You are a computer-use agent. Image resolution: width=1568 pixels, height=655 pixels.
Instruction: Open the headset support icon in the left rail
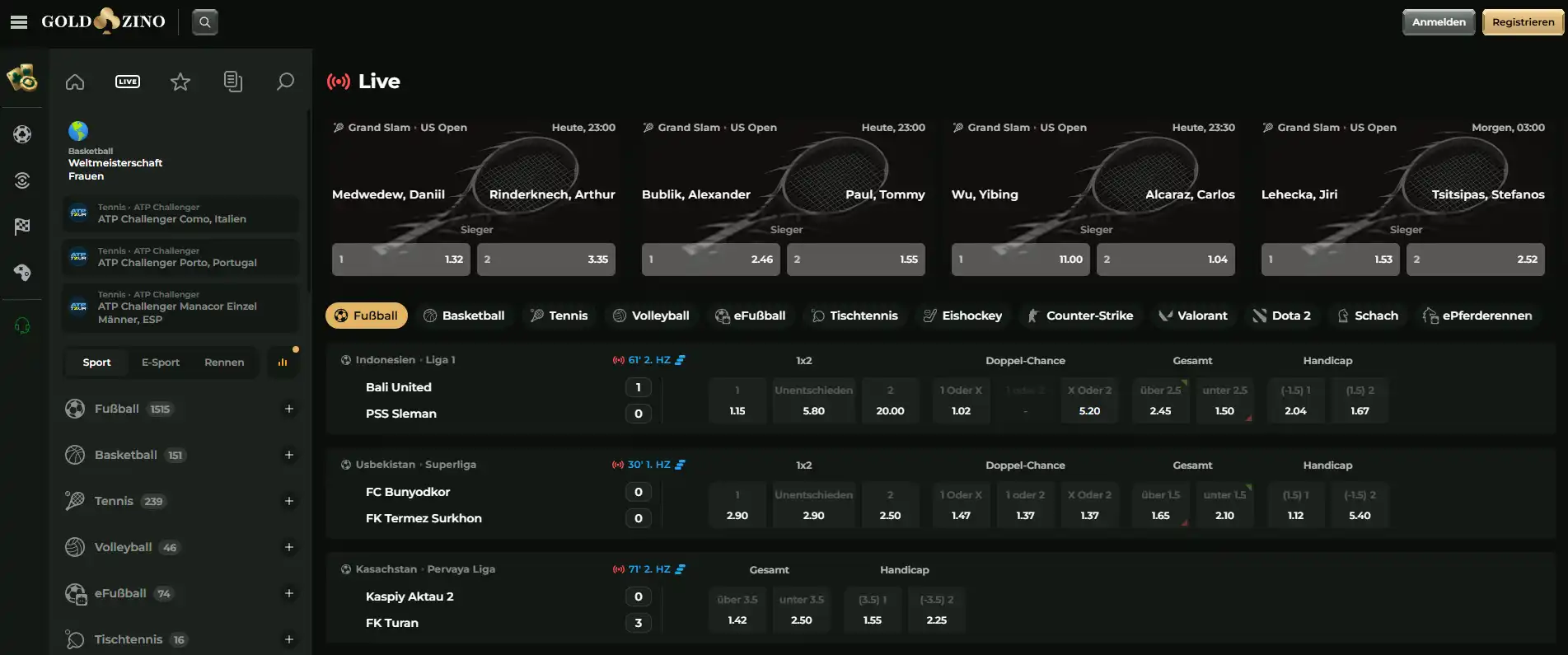coord(22,327)
